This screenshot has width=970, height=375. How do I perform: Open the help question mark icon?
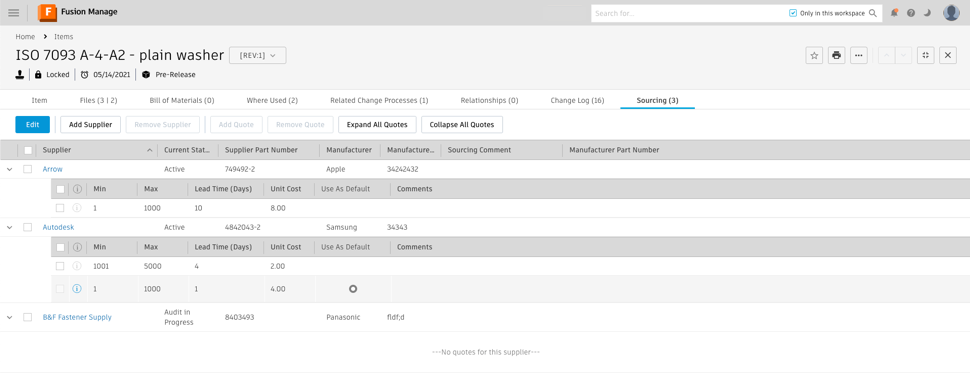pos(911,13)
